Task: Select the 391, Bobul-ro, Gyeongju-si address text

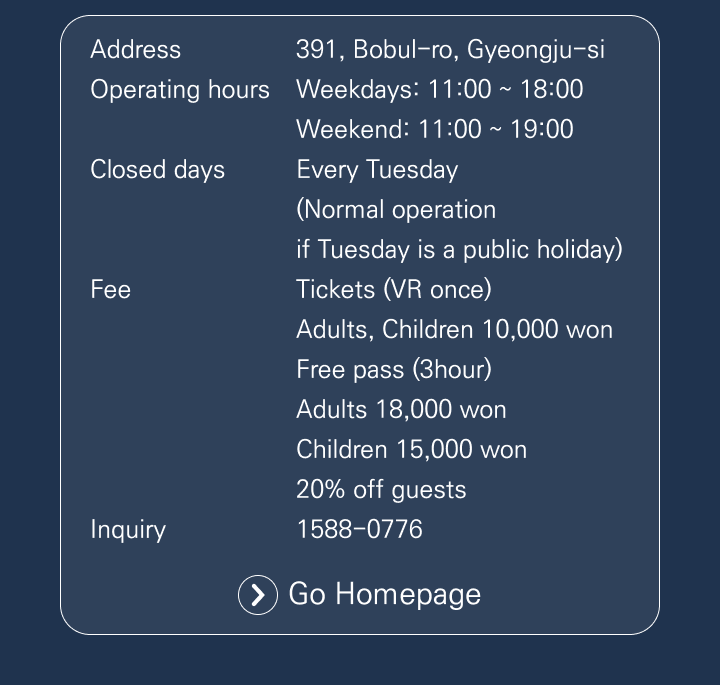Action: pyautogui.click(x=450, y=50)
